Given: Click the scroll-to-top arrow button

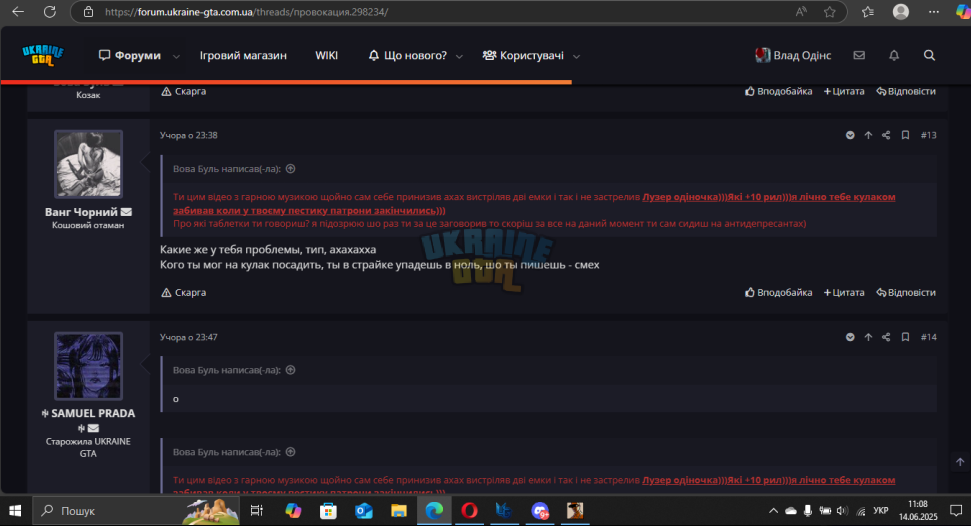Looking at the screenshot, I should (x=960, y=462).
